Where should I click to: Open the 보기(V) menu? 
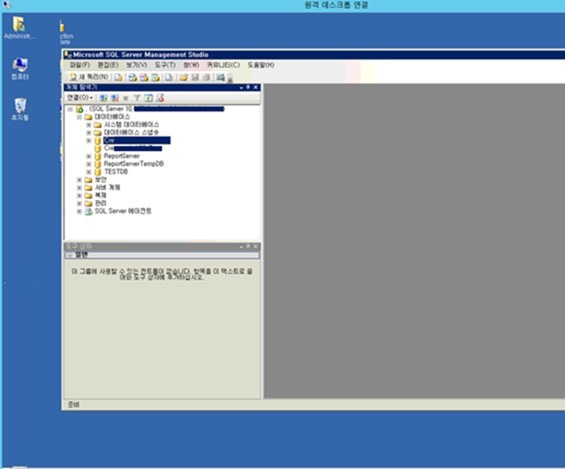click(x=136, y=65)
